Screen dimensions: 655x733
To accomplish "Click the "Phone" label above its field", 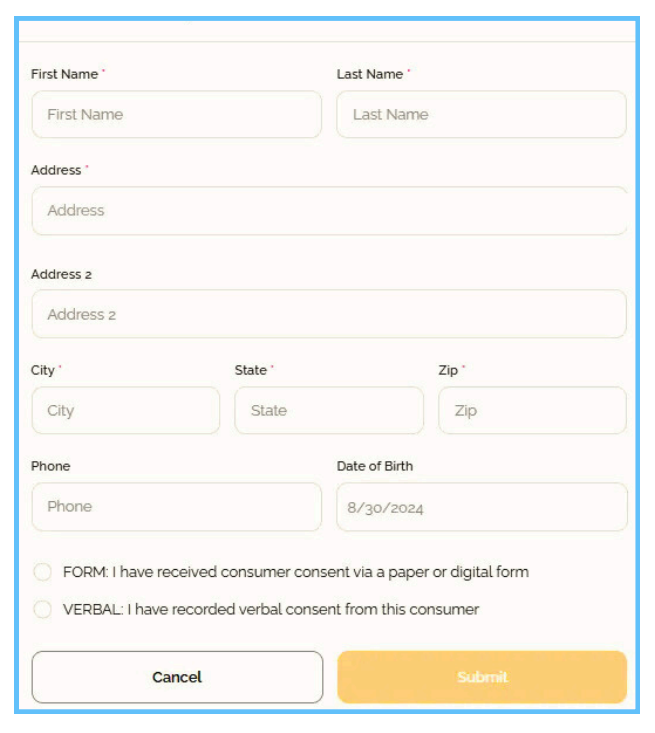I will click(50, 466).
